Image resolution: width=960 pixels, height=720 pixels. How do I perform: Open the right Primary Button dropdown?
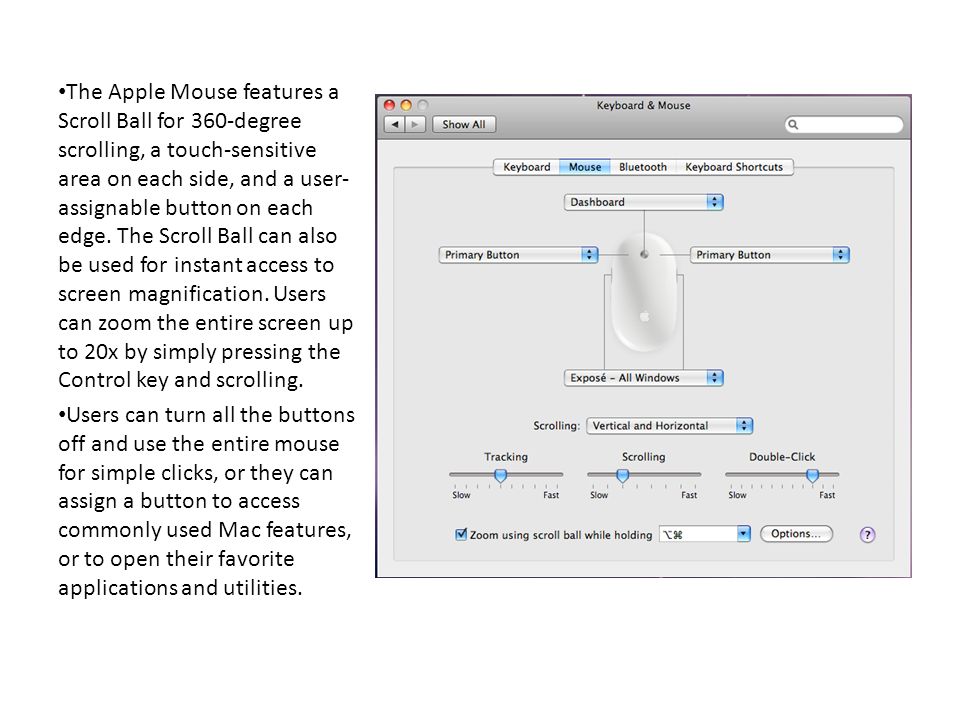770,255
